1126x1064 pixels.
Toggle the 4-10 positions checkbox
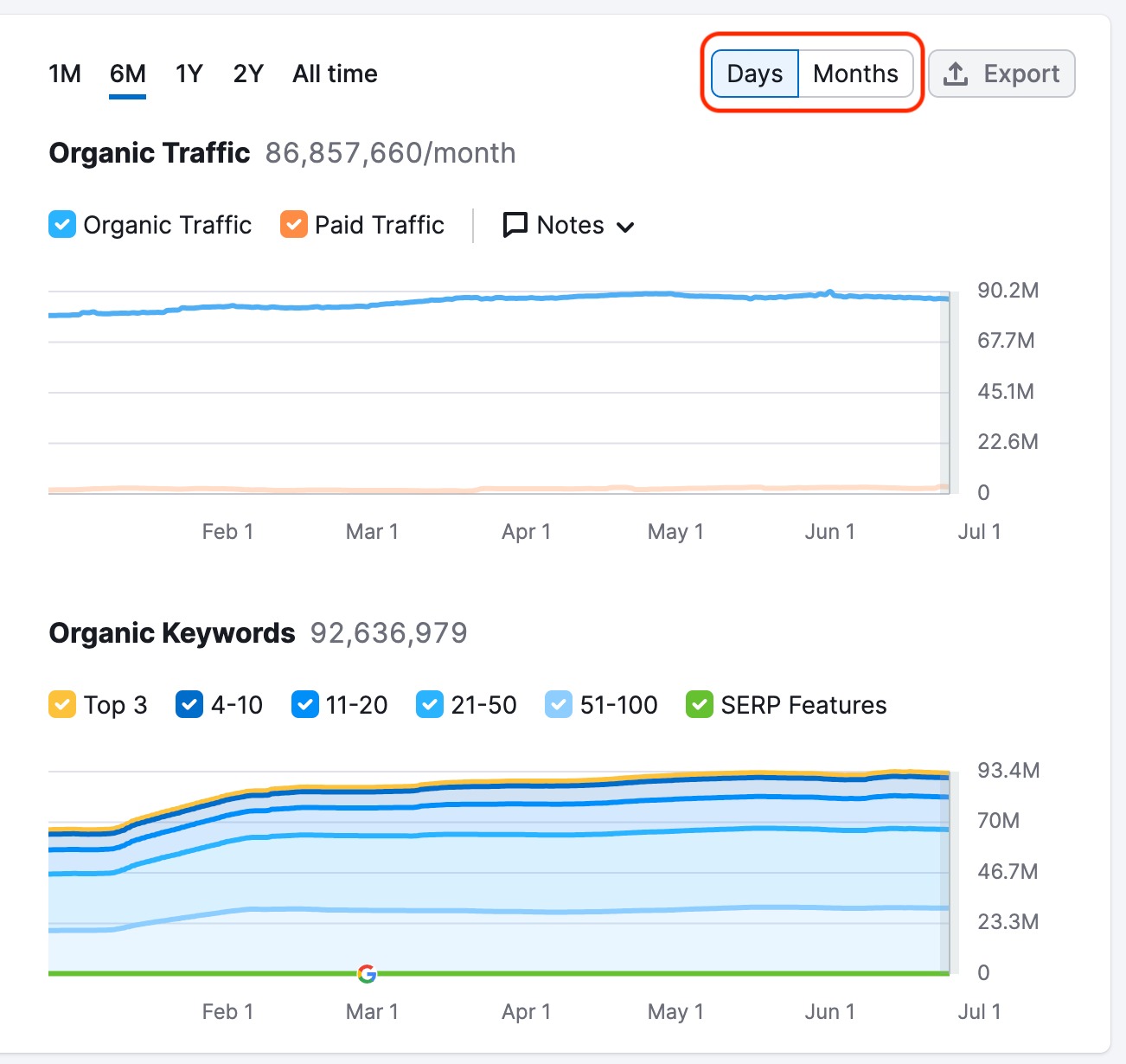tap(189, 705)
